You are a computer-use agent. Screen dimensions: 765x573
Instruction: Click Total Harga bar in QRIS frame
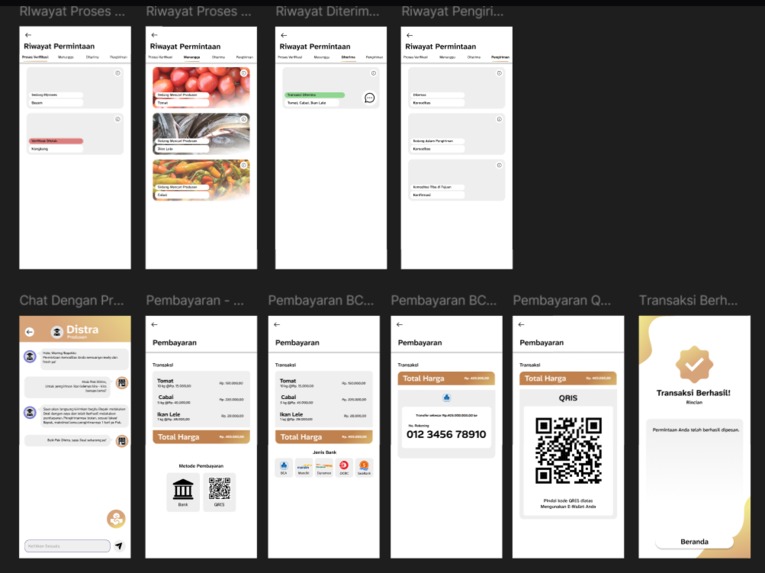(568, 378)
